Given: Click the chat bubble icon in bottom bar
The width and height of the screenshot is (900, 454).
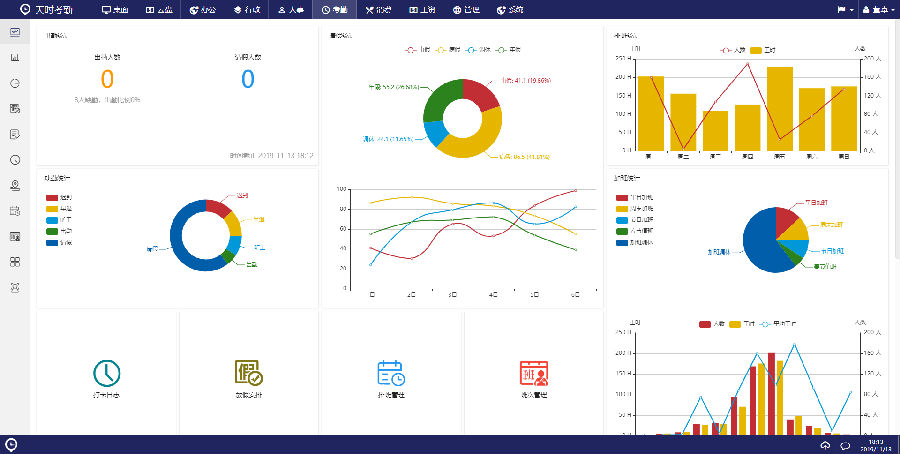Looking at the screenshot, I should pyautogui.click(x=845, y=445).
